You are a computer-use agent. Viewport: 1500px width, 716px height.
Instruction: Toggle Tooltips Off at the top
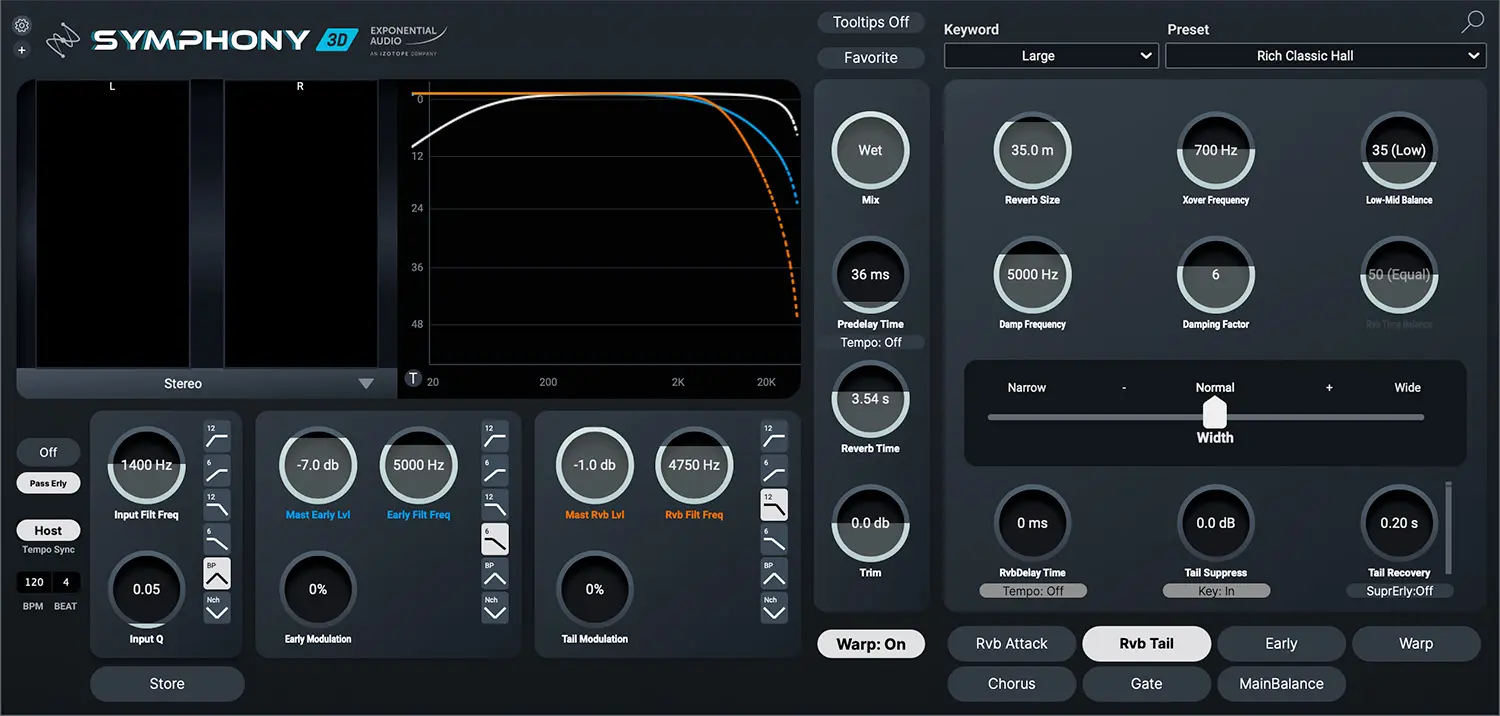pos(870,21)
